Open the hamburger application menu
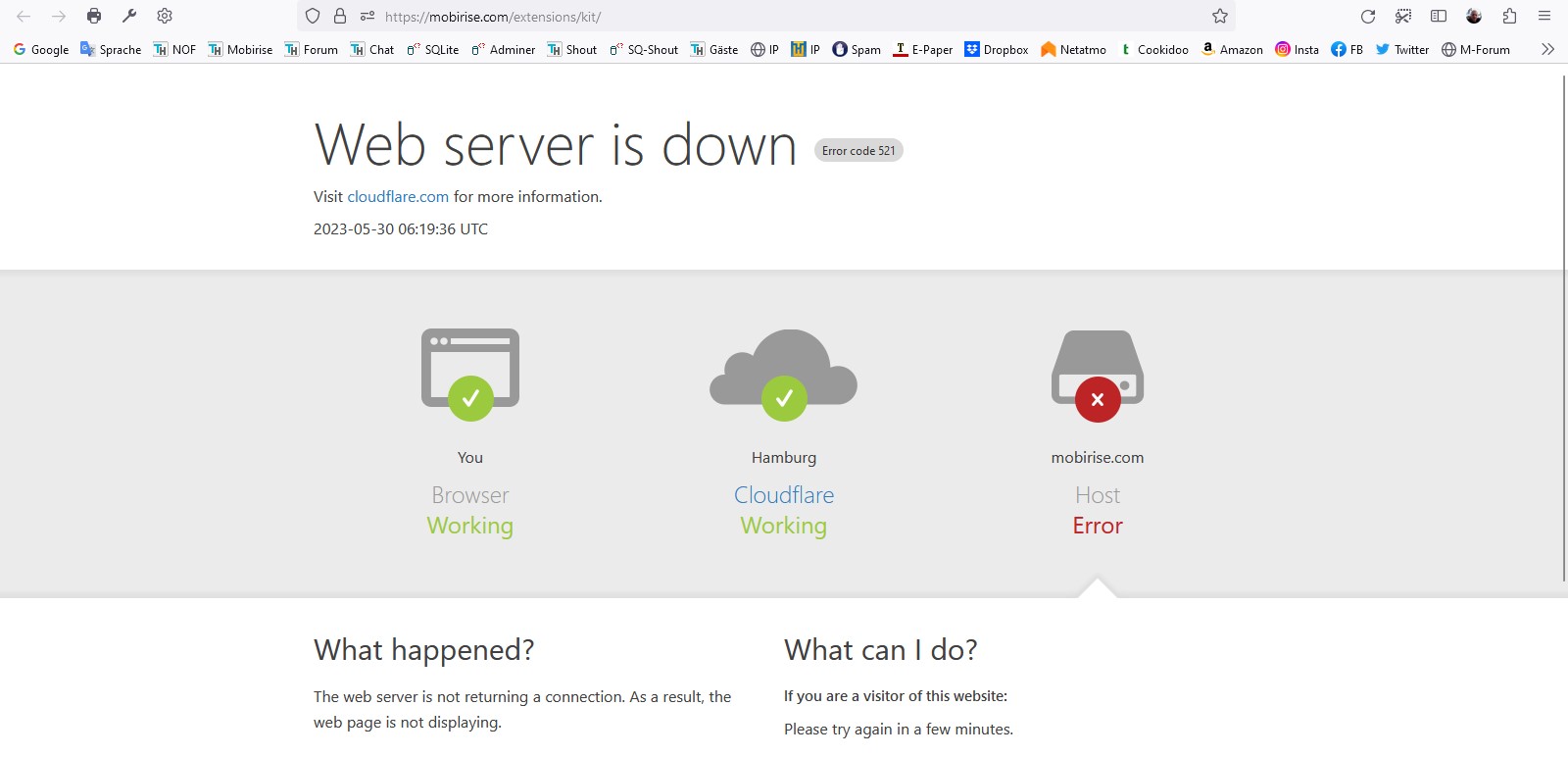Viewport: 1568px width, 757px height. pyautogui.click(x=1544, y=16)
